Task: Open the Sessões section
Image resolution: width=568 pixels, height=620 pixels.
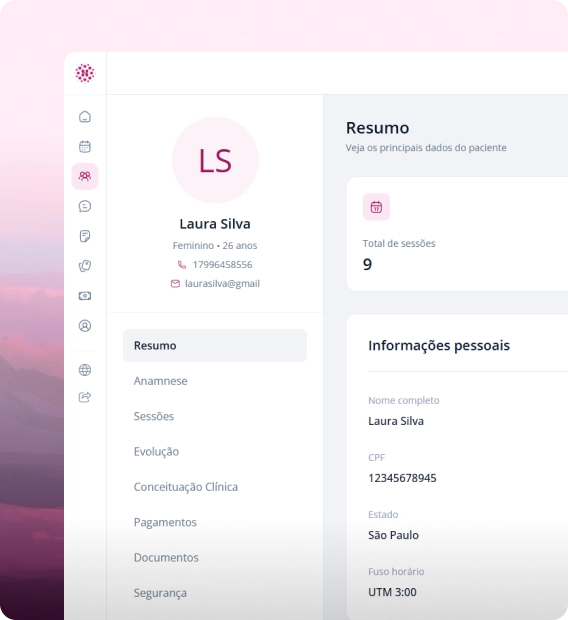Action: pyautogui.click(x=154, y=416)
